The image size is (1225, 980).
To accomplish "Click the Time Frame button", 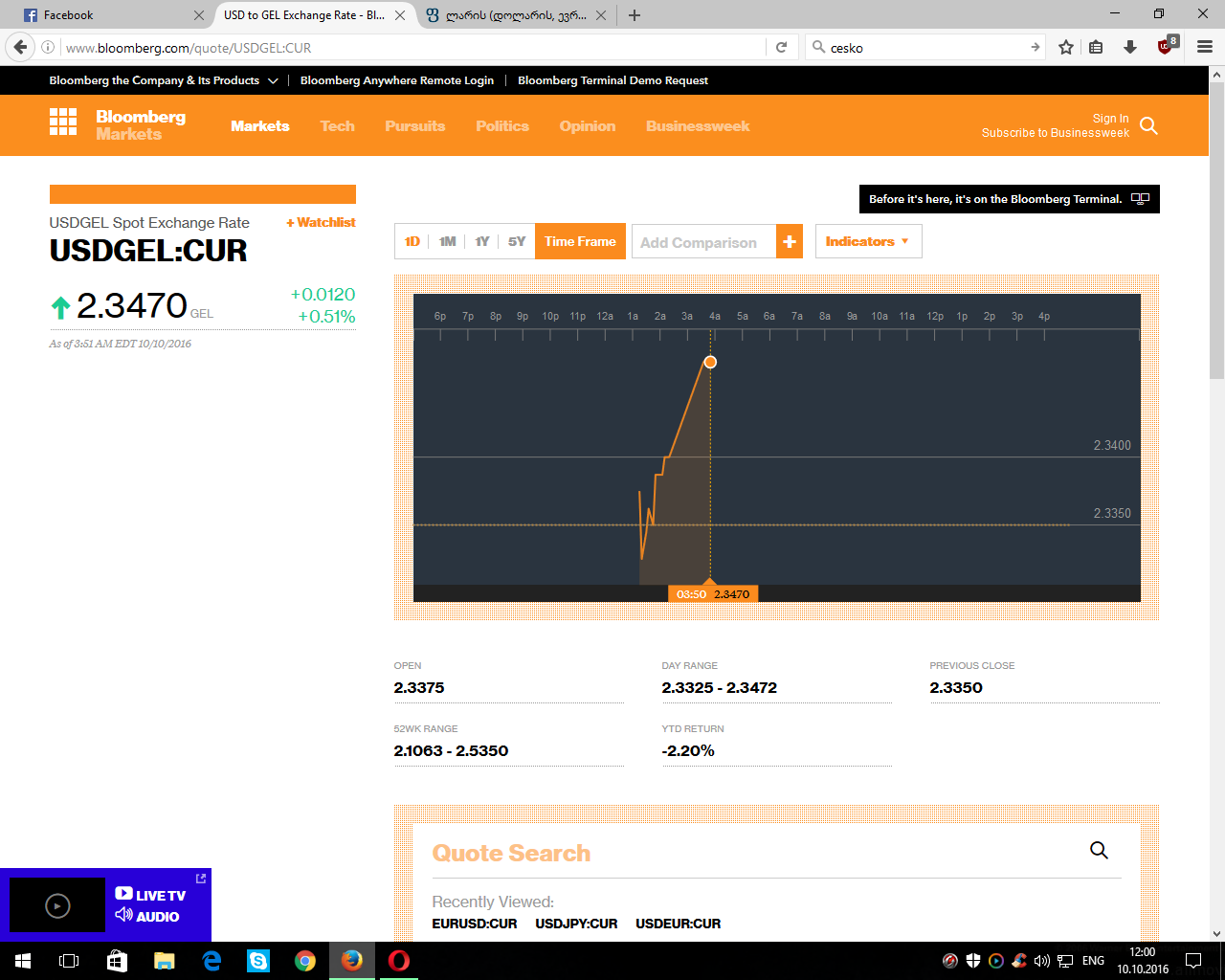I will 580,241.
